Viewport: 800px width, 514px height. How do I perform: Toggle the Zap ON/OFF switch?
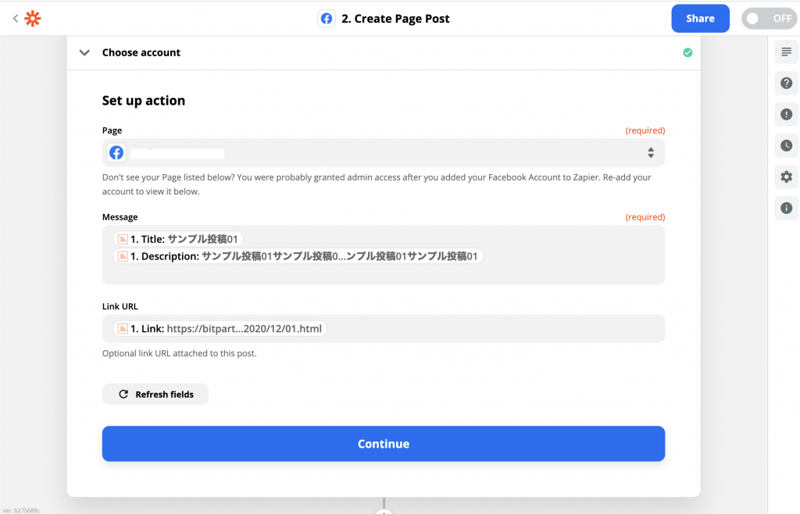(x=768, y=18)
